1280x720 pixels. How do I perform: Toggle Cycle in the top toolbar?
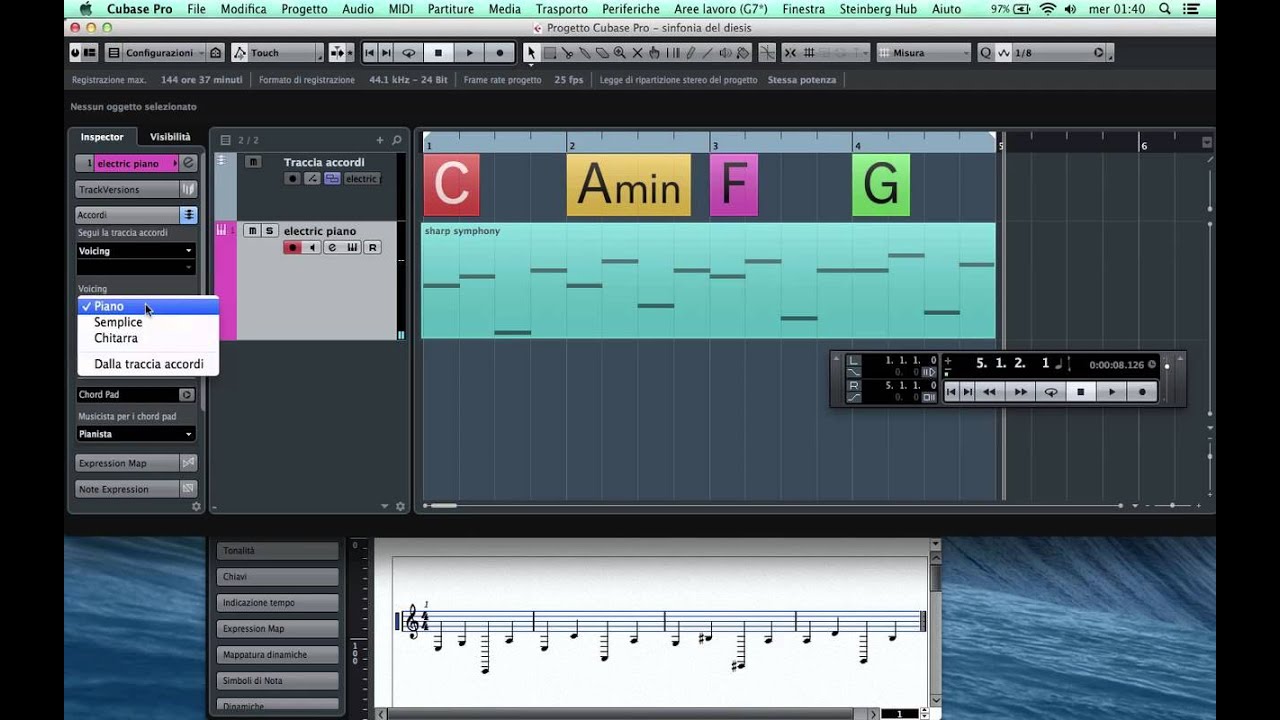[408, 52]
